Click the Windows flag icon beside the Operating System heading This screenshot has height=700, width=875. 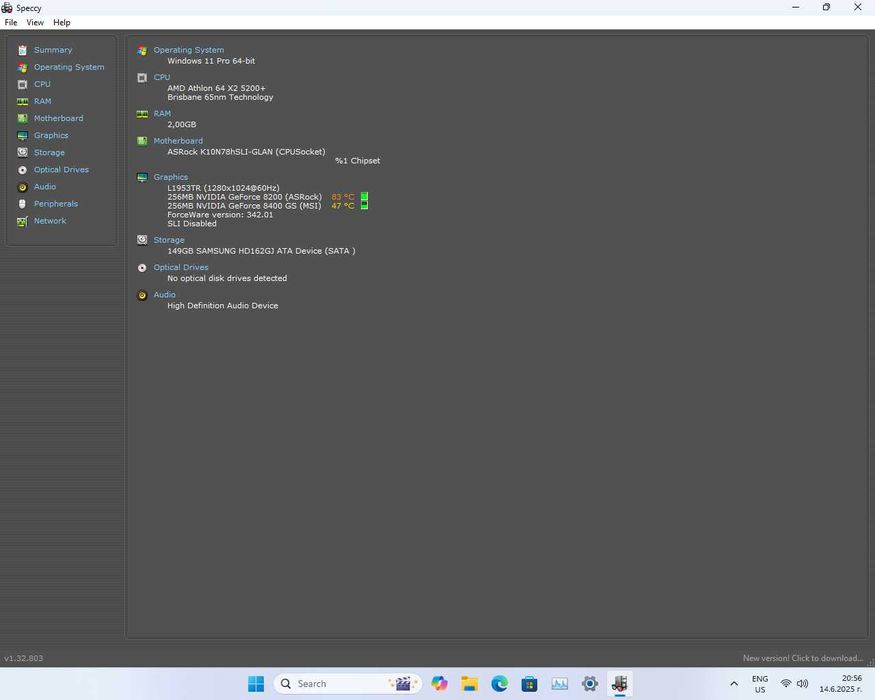pos(142,50)
